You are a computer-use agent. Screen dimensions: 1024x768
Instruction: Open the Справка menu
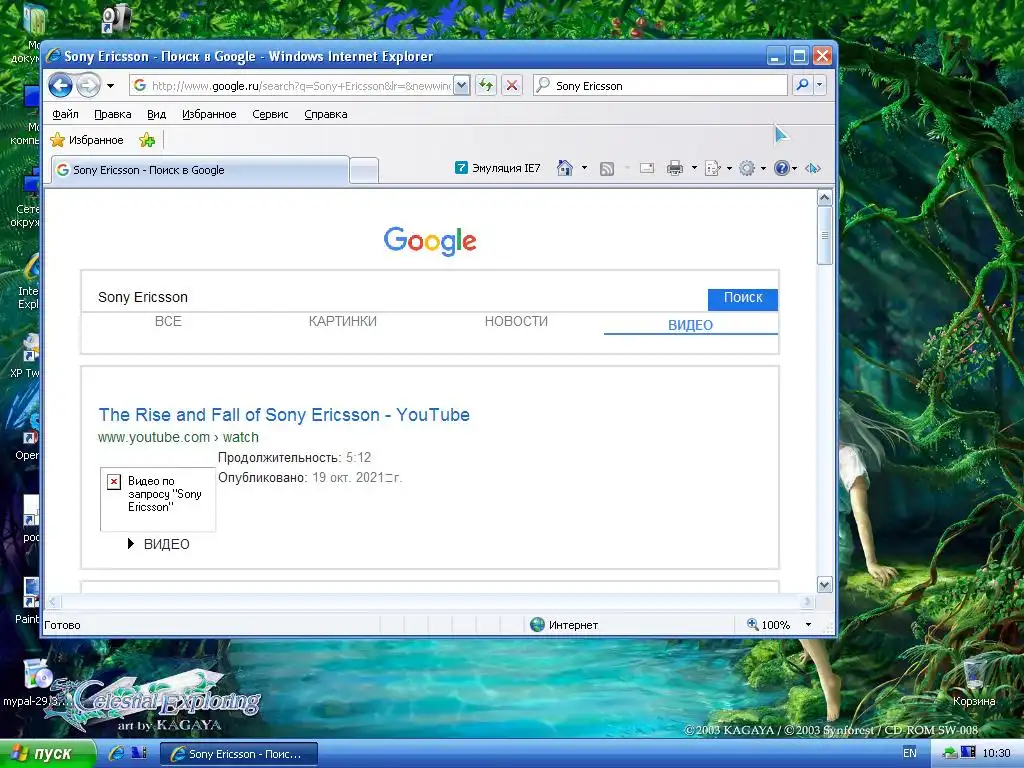(326, 114)
